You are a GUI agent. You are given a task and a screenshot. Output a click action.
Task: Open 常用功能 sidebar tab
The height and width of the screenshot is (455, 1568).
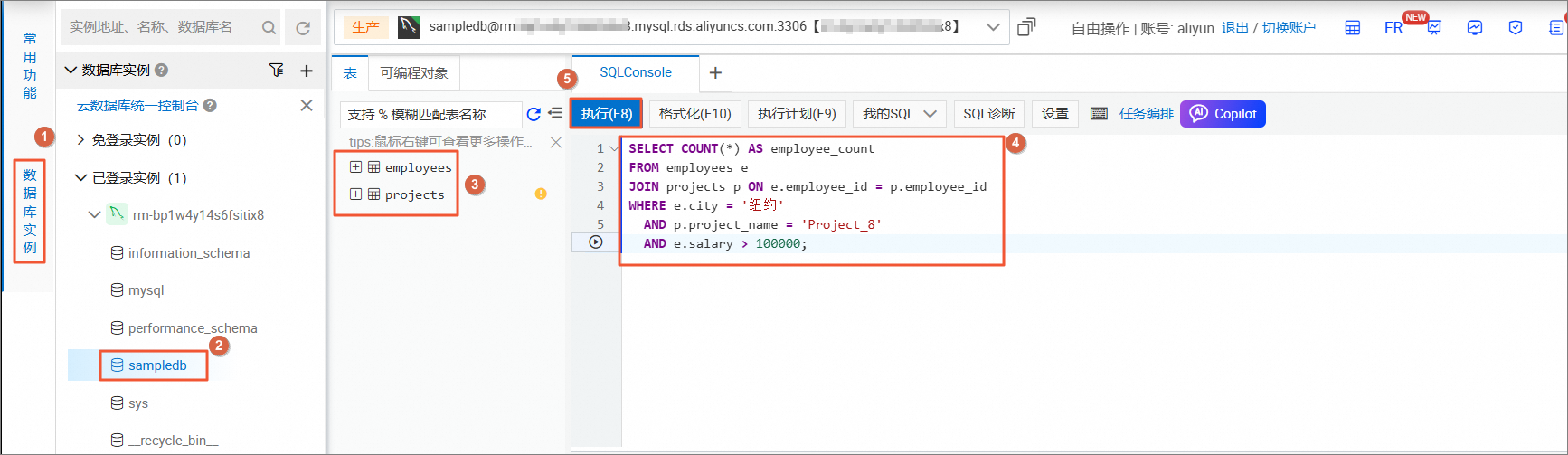30,65
